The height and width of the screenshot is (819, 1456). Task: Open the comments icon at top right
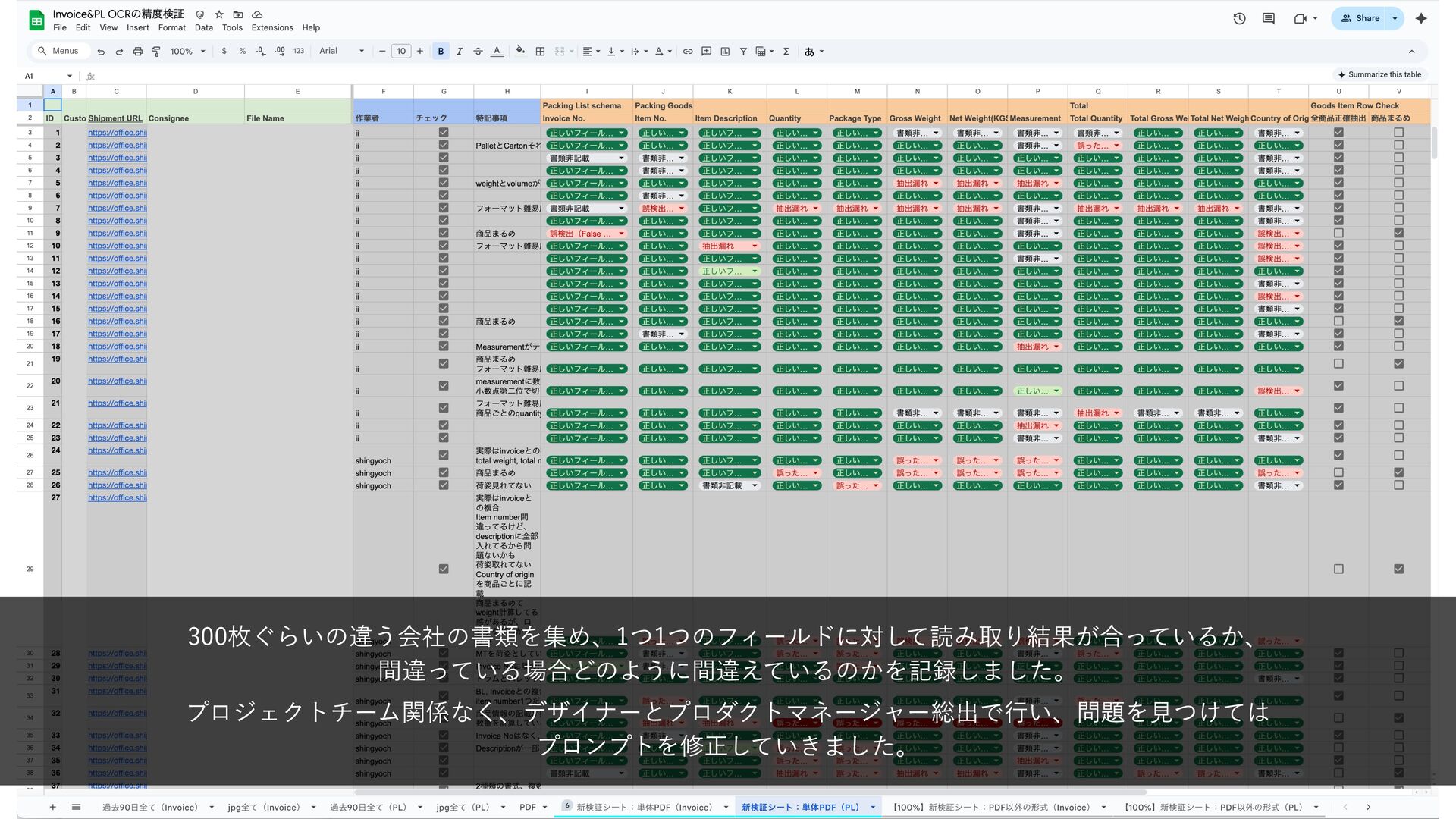(1268, 19)
